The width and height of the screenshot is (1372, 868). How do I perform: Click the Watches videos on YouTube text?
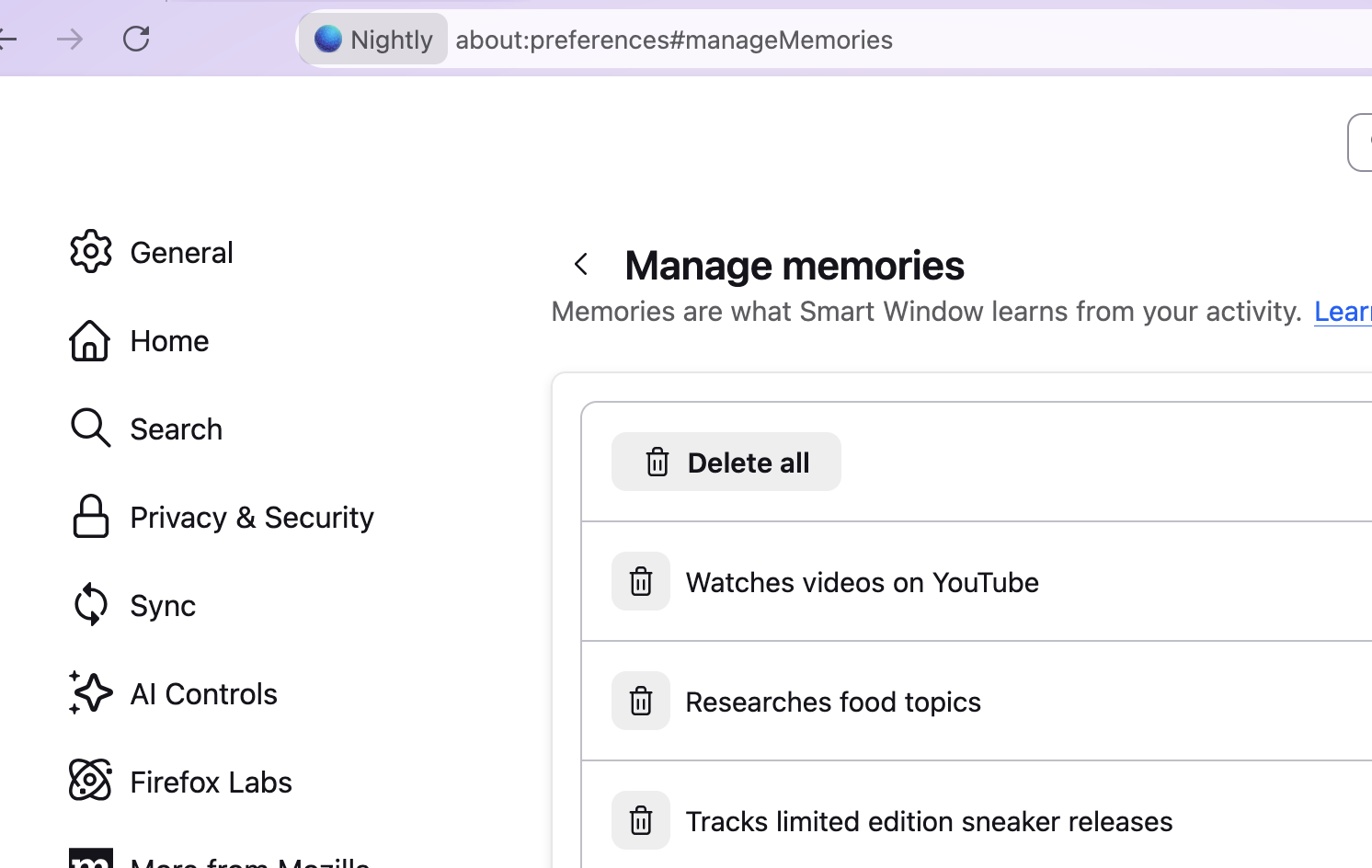tap(862, 582)
